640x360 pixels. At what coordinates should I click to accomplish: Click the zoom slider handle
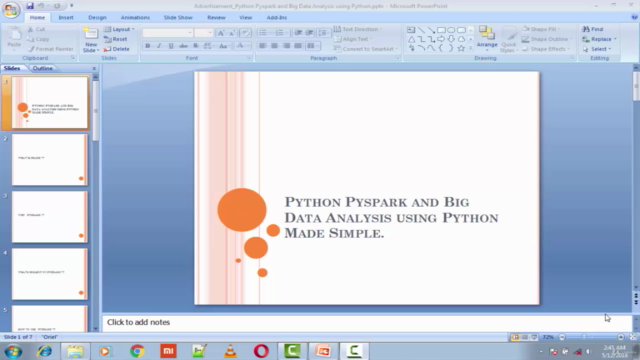[584, 337]
